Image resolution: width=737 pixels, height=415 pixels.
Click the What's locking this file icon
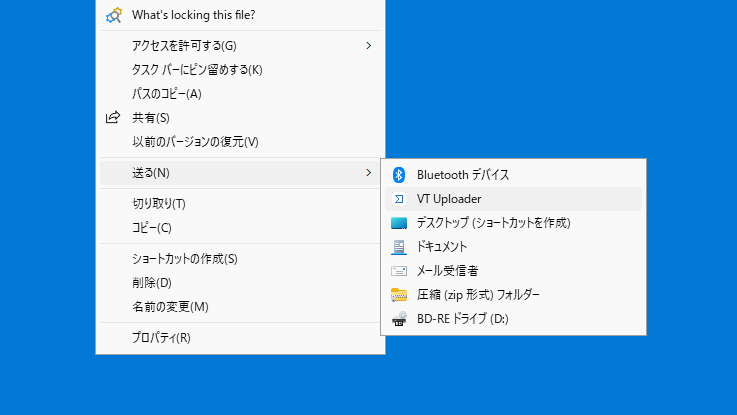pyautogui.click(x=114, y=15)
